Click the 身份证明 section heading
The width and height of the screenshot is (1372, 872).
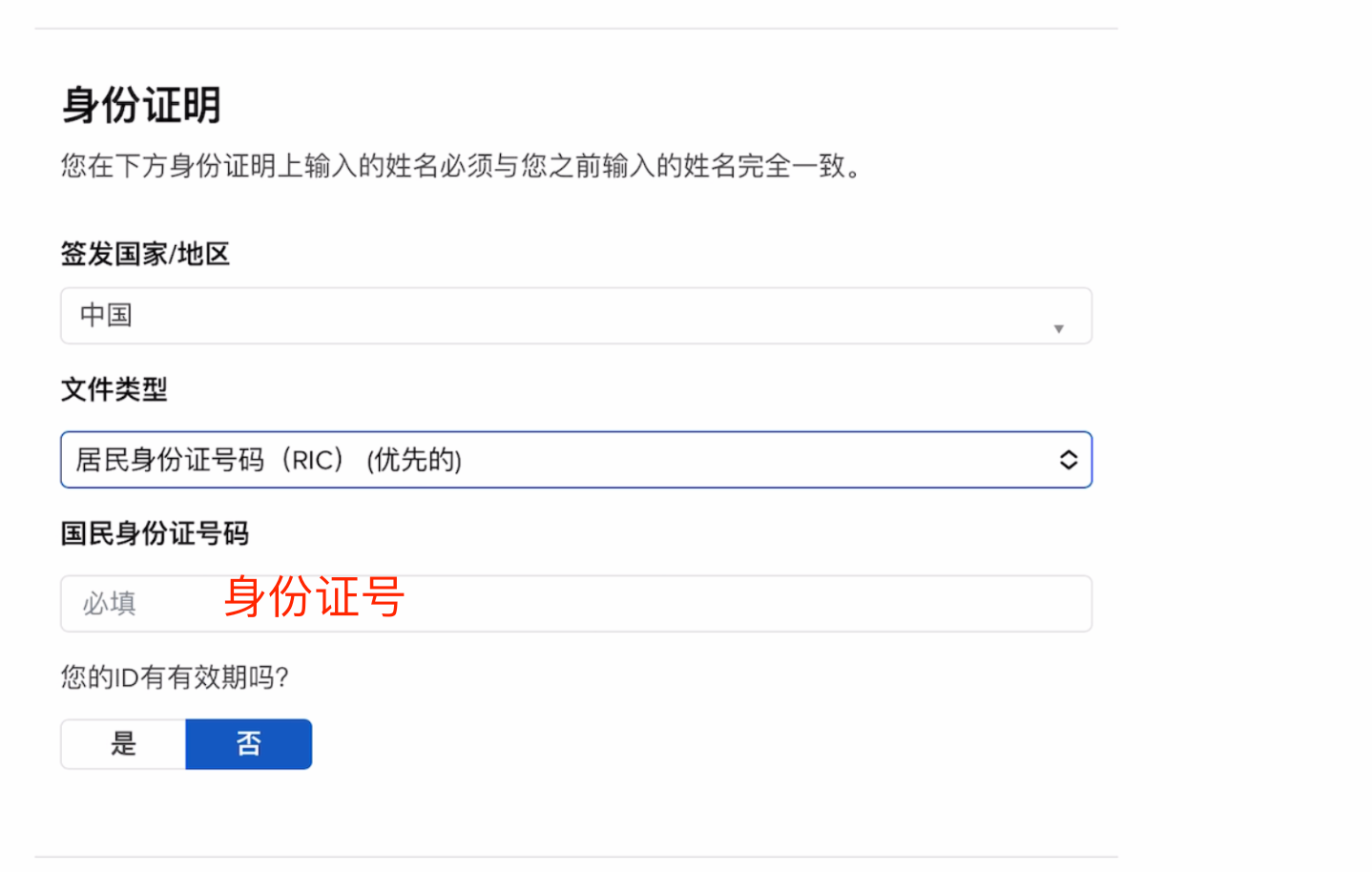(141, 105)
